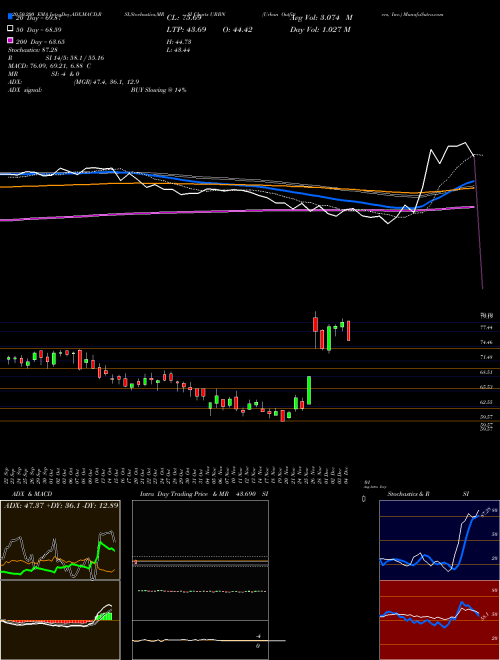Screen dimensions: 500x660
Task: Click the 'ADX: 47.37 +DY: 36.1 -DY: 12.89' header
Action: (61, 505)
